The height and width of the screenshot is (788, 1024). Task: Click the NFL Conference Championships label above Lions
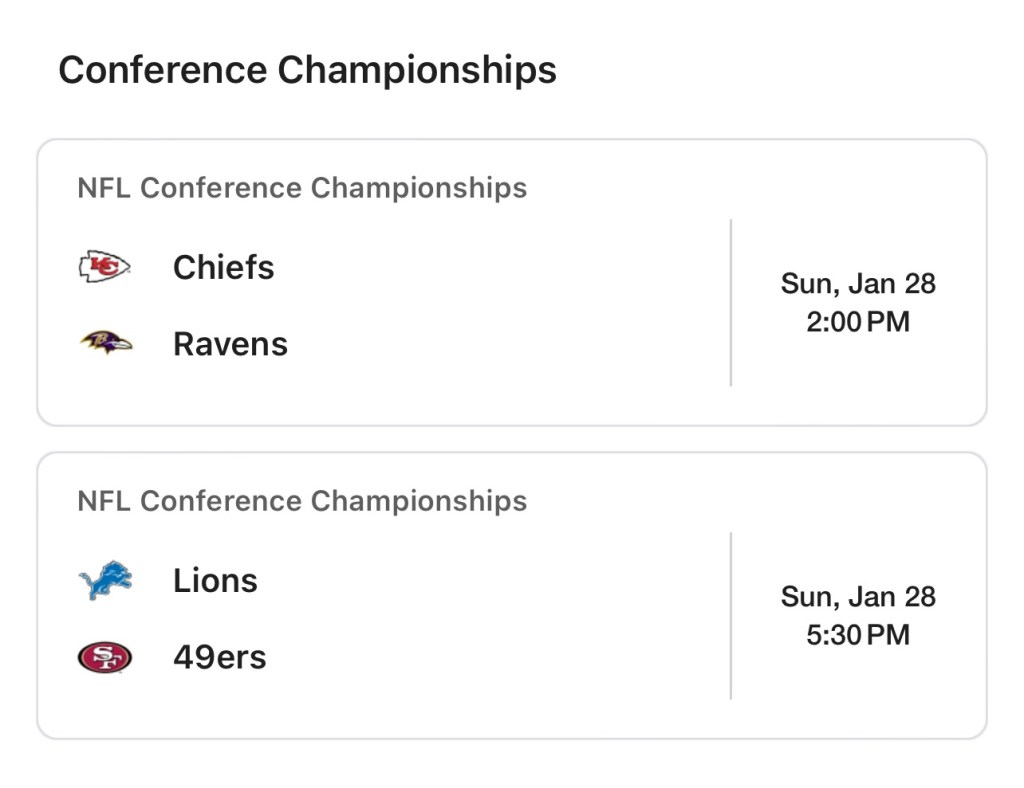[302, 501]
